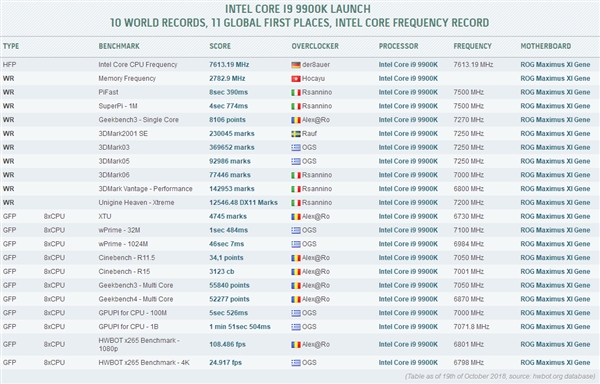Click the Italian flag in Unigine Heaven row
This screenshot has height=384, width=600.
(296, 203)
